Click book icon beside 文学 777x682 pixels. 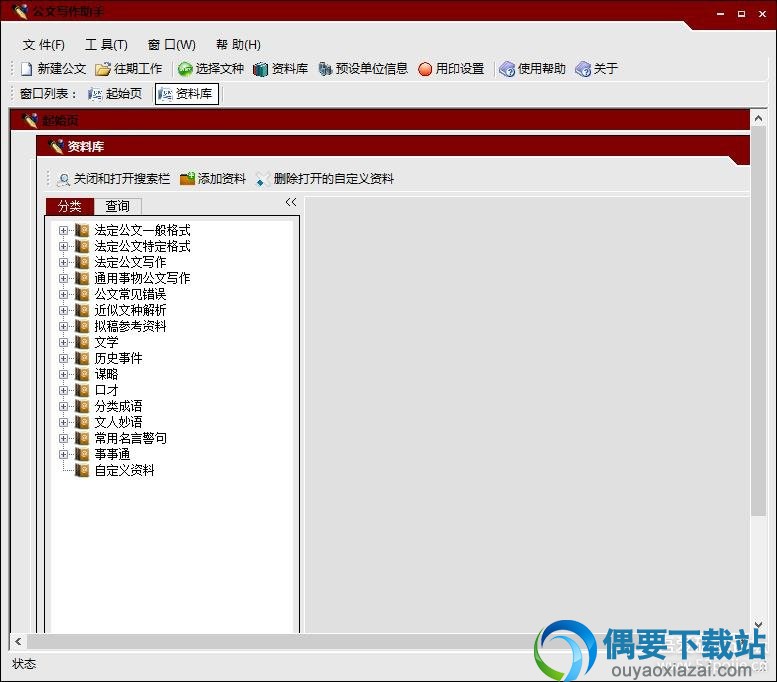point(82,342)
